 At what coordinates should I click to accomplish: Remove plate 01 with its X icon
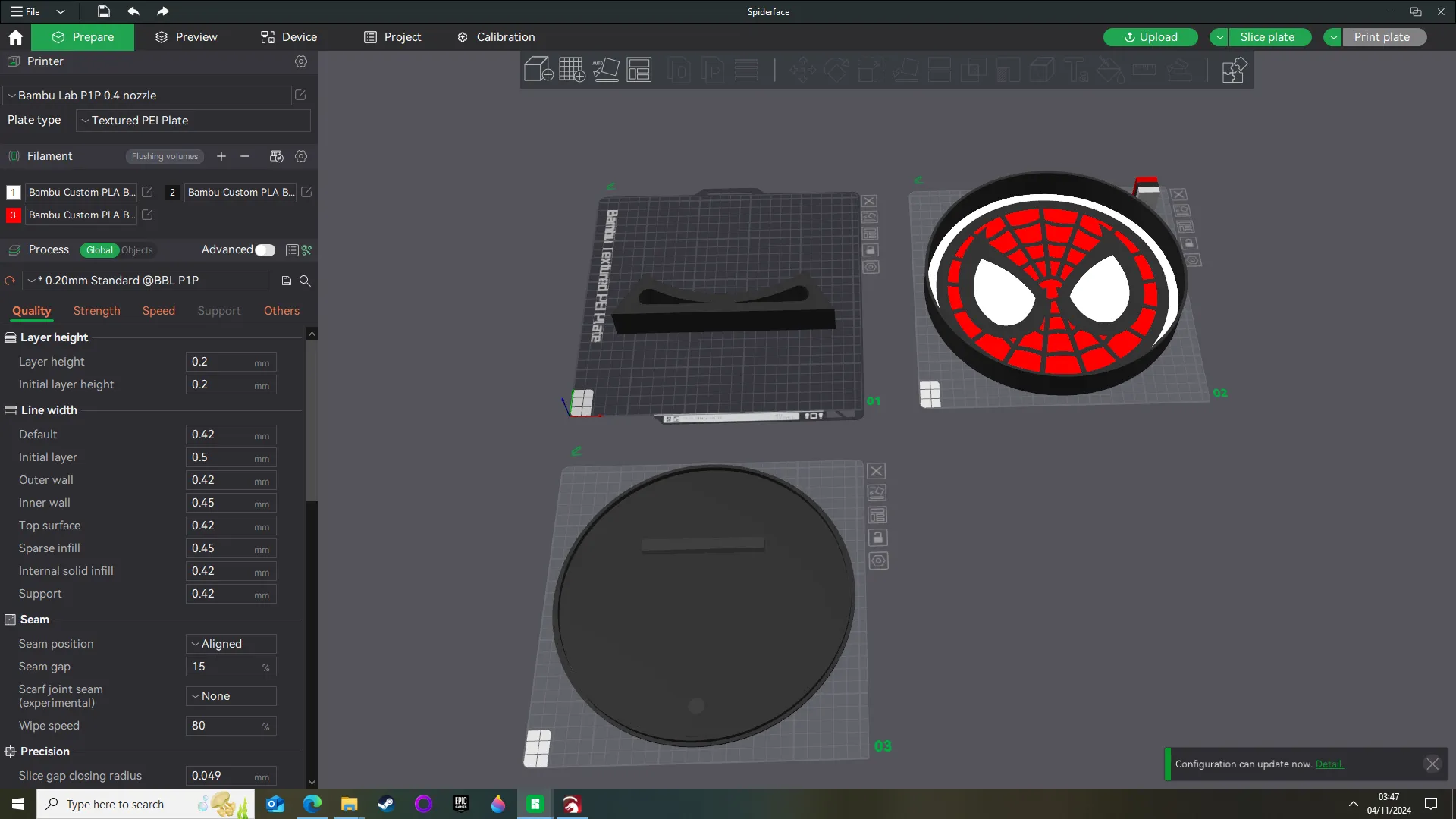coord(869,201)
